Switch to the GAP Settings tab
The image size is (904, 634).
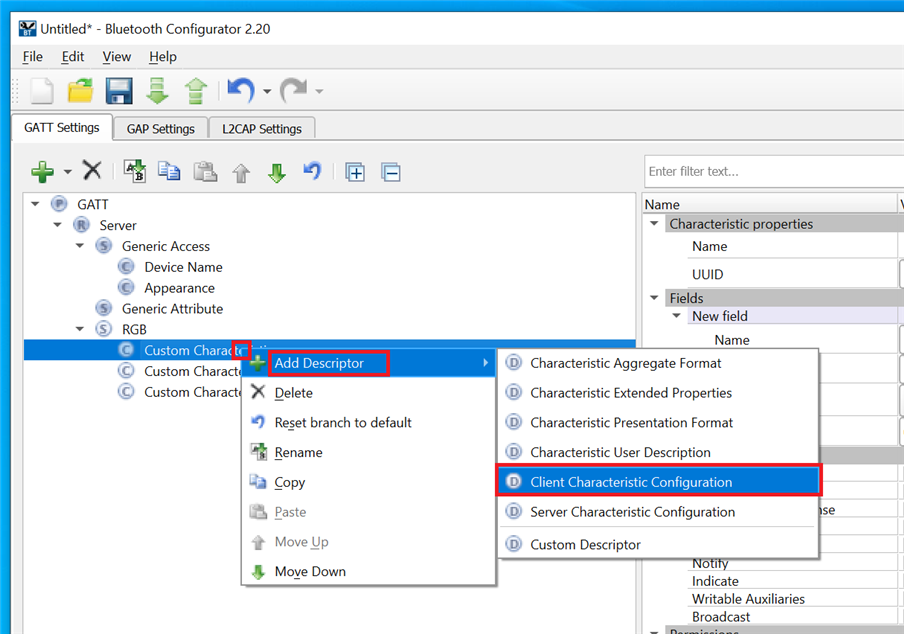160,129
